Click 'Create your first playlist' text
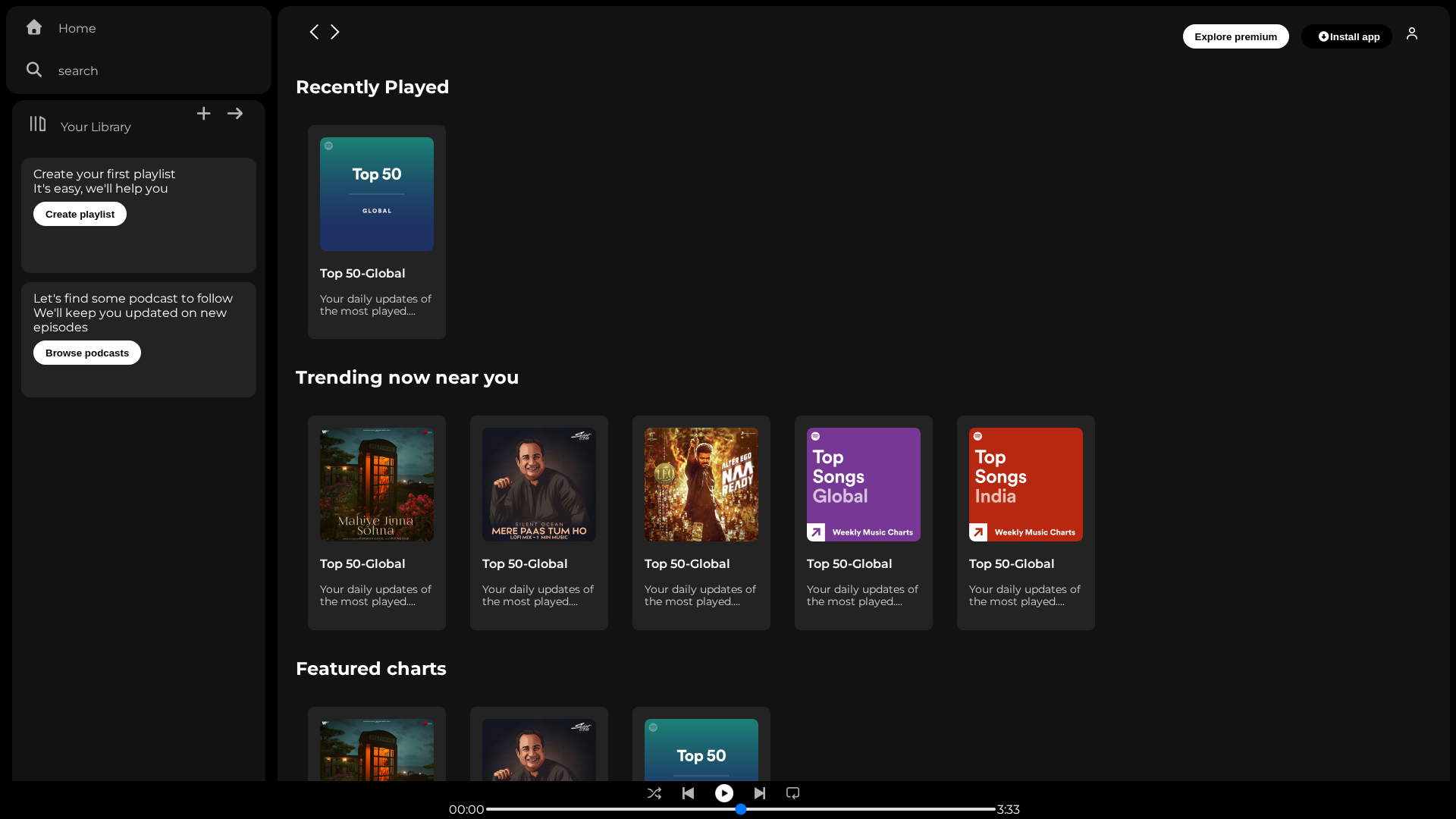 click(104, 174)
